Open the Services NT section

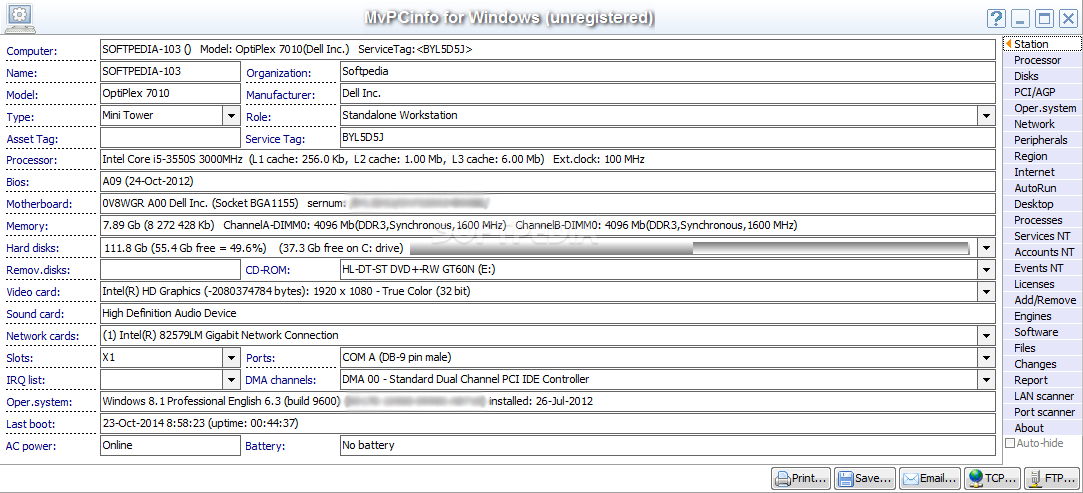coord(1042,236)
